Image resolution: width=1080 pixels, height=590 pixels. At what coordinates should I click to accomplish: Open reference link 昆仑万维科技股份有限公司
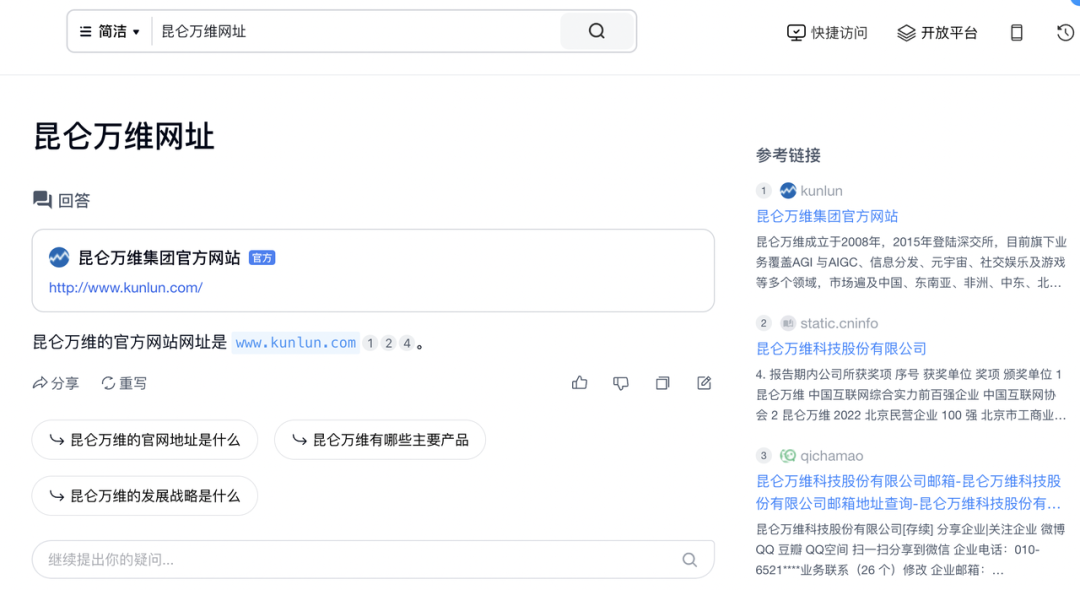pyautogui.click(x=841, y=349)
